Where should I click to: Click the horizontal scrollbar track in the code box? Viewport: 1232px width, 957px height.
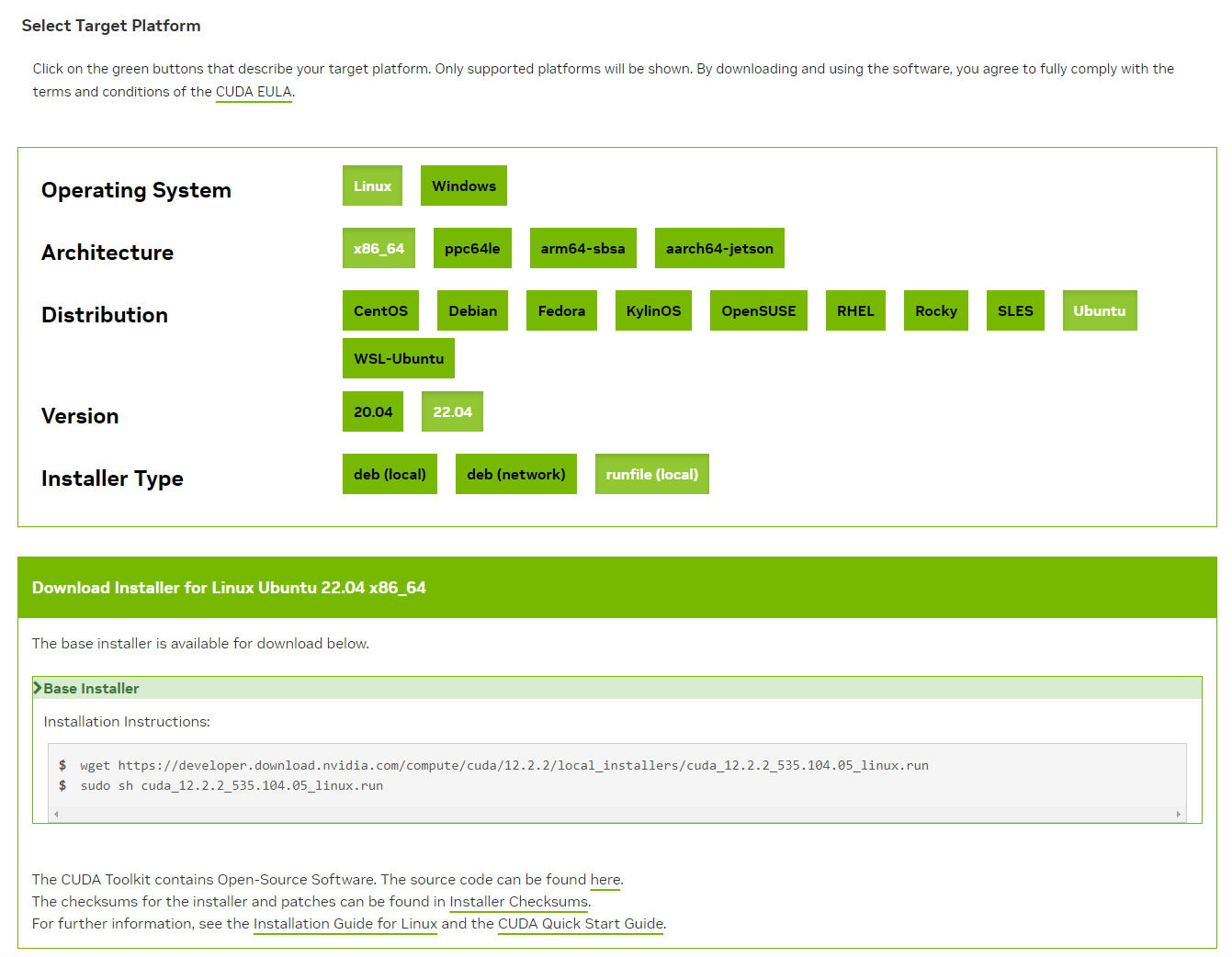(x=617, y=814)
